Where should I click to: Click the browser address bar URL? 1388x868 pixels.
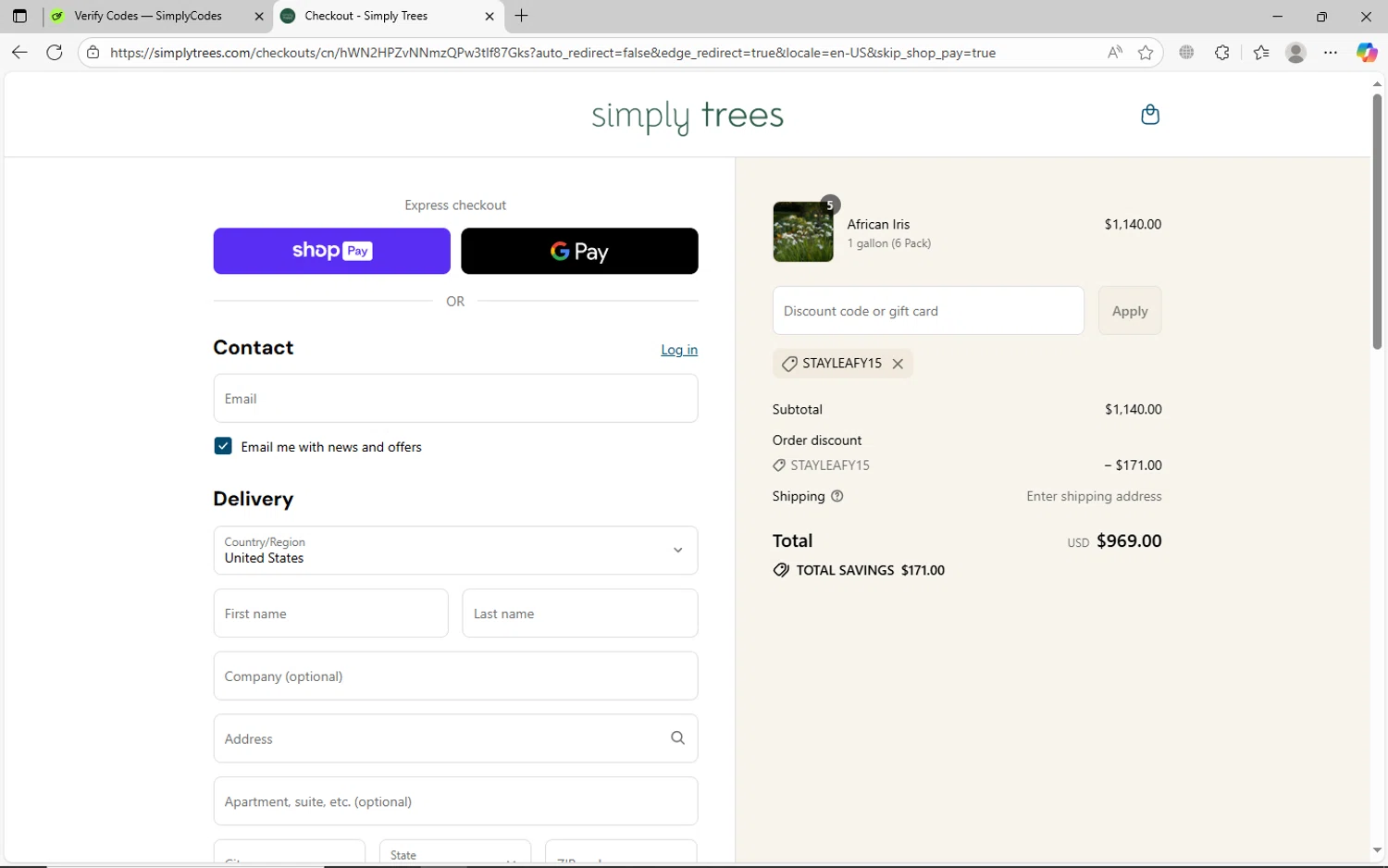(x=552, y=53)
